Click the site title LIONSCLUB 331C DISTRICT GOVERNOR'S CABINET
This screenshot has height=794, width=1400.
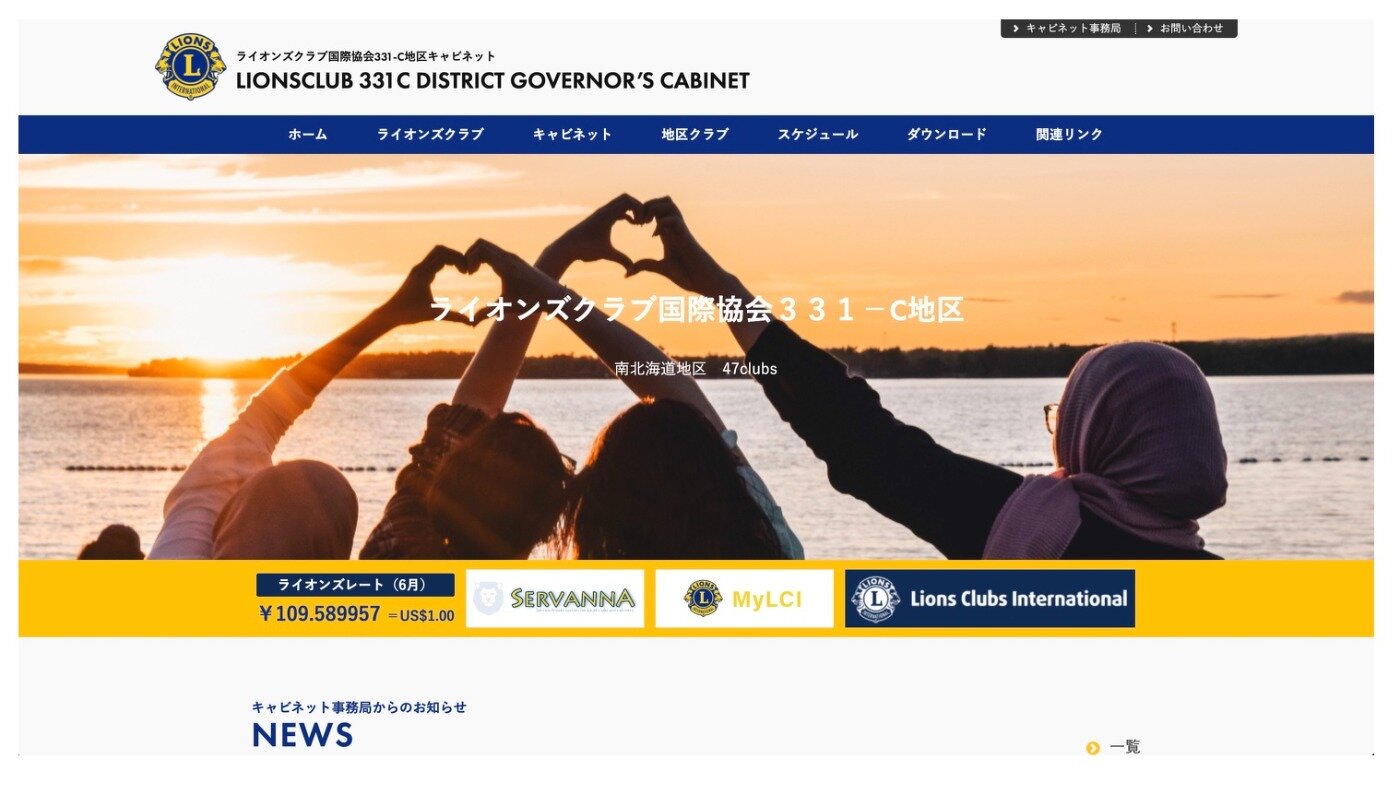(492, 82)
